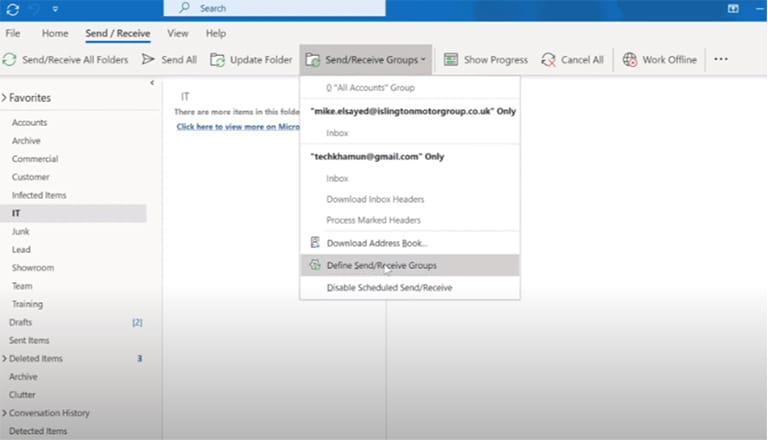Open the Clutter folder

click(x=22, y=394)
